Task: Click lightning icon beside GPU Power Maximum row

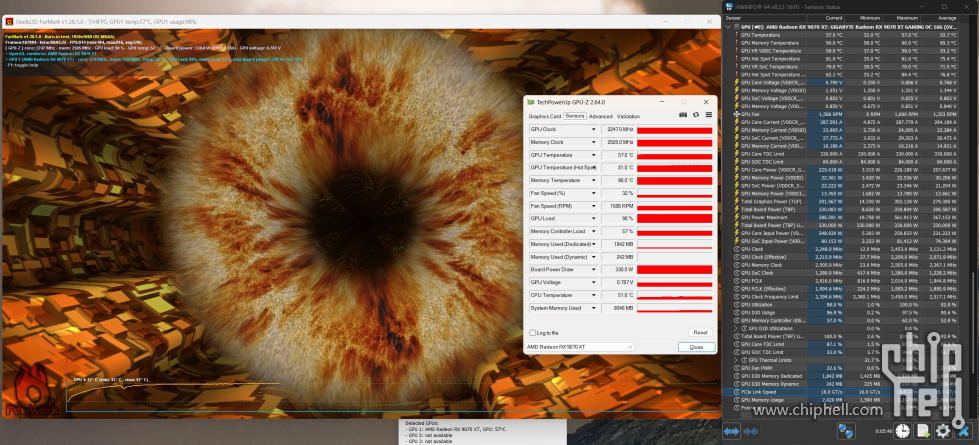Action: coord(737,217)
